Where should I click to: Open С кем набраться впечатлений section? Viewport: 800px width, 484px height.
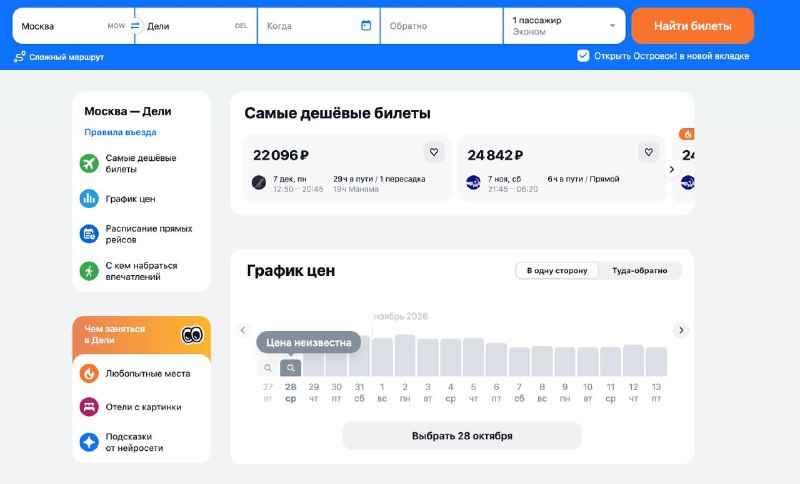pos(141,271)
